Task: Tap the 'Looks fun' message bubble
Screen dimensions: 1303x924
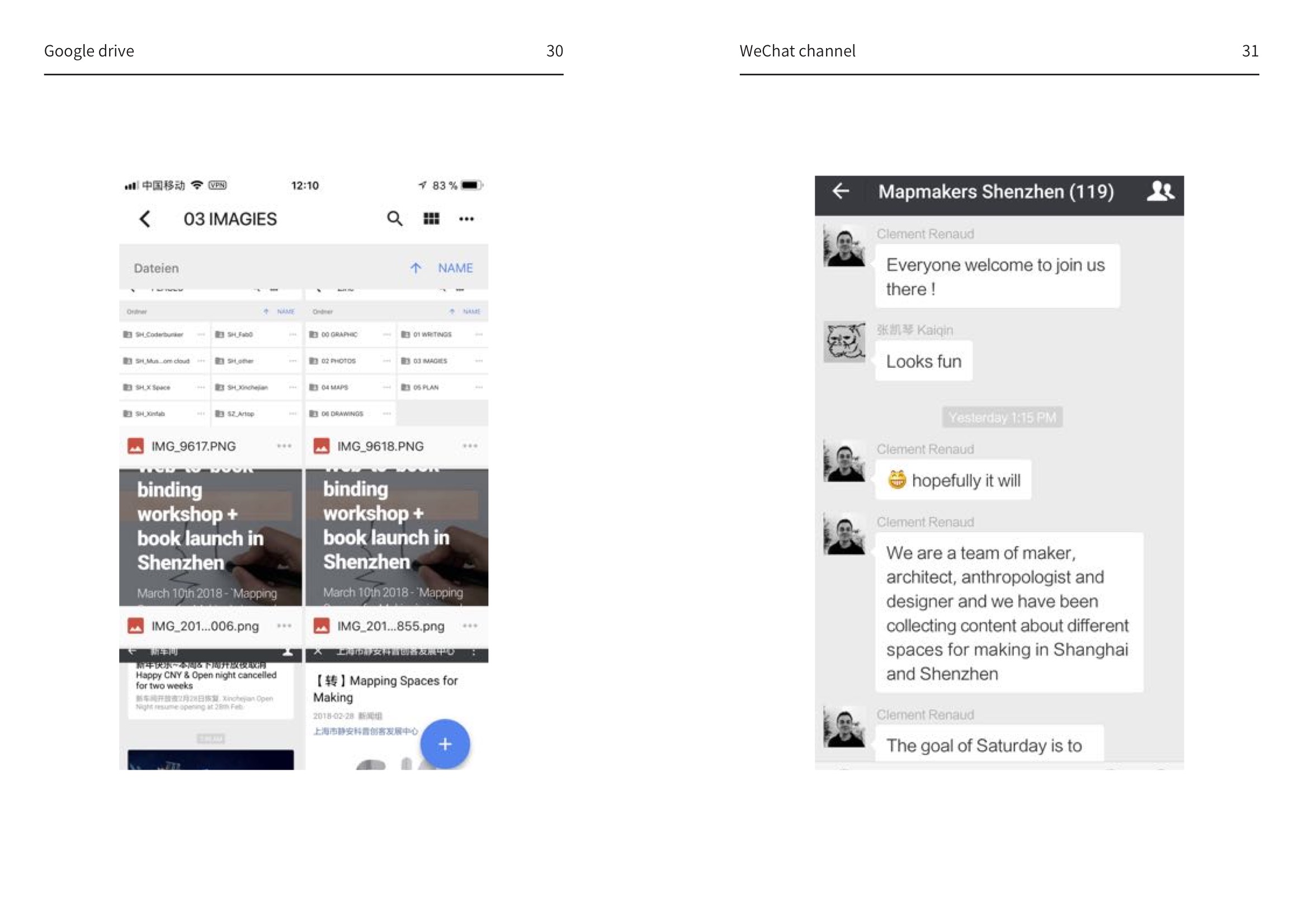Action: pyautogui.click(x=923, y=361)
